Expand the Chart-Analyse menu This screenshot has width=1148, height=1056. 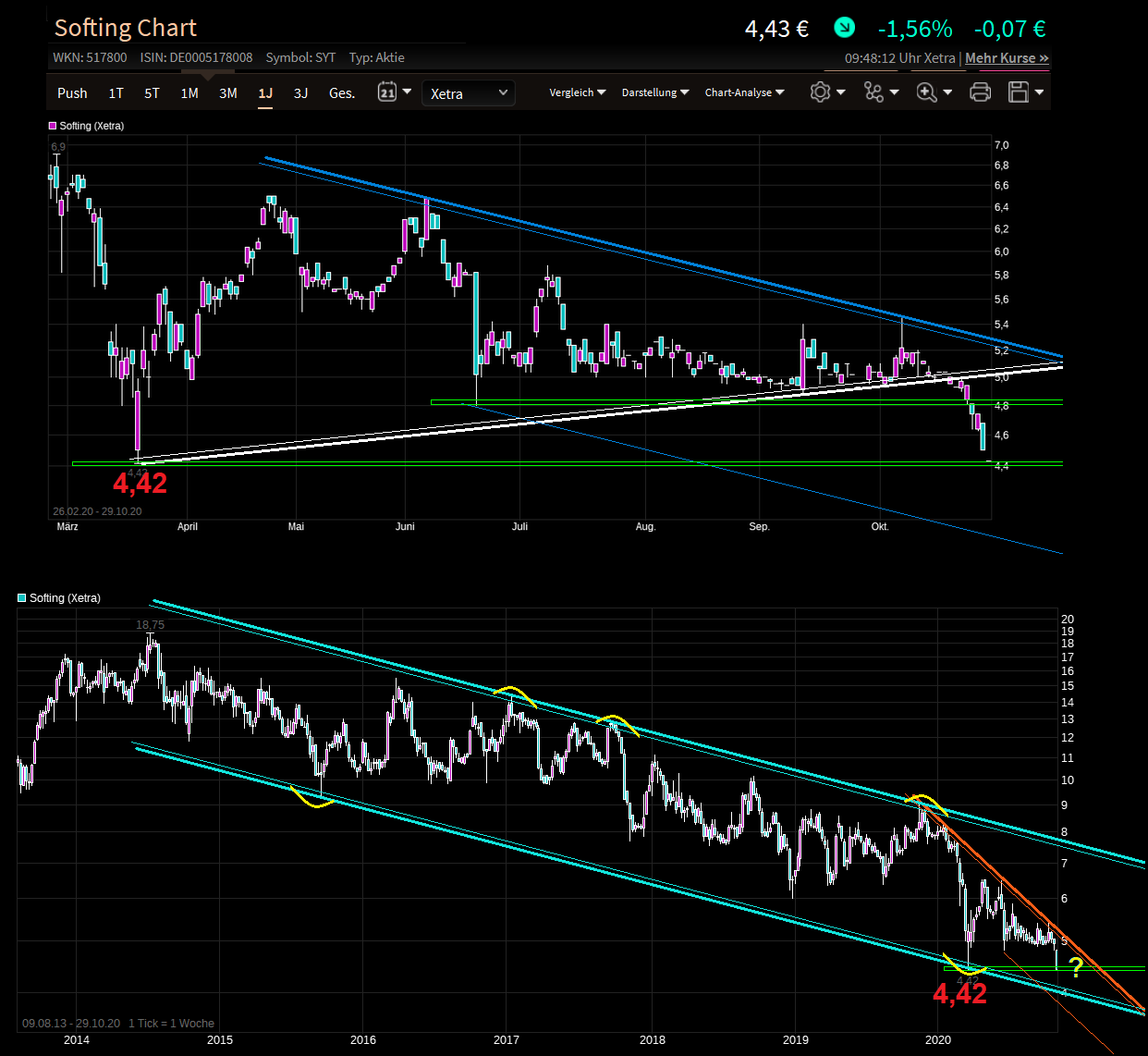[x=745, y=92]
